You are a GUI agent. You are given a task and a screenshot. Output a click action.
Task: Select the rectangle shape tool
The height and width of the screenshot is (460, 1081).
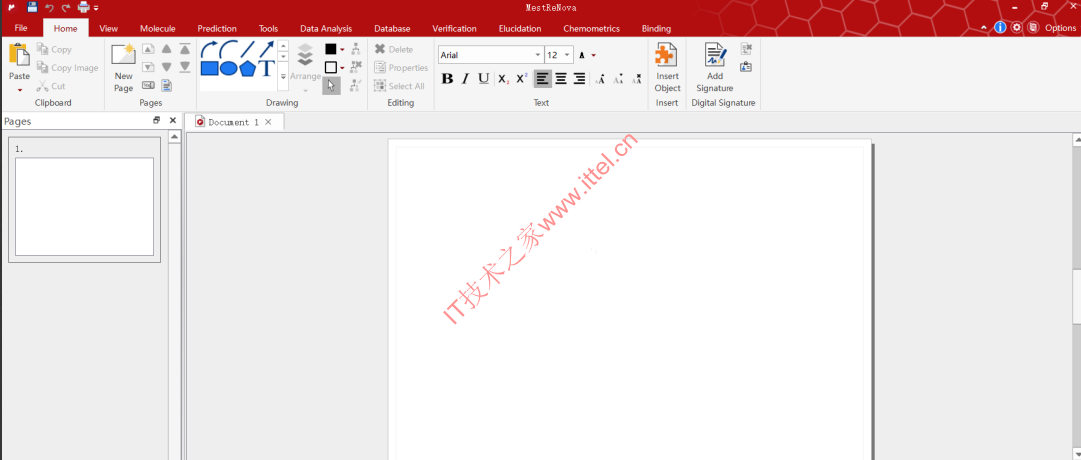tap(210, 68)
